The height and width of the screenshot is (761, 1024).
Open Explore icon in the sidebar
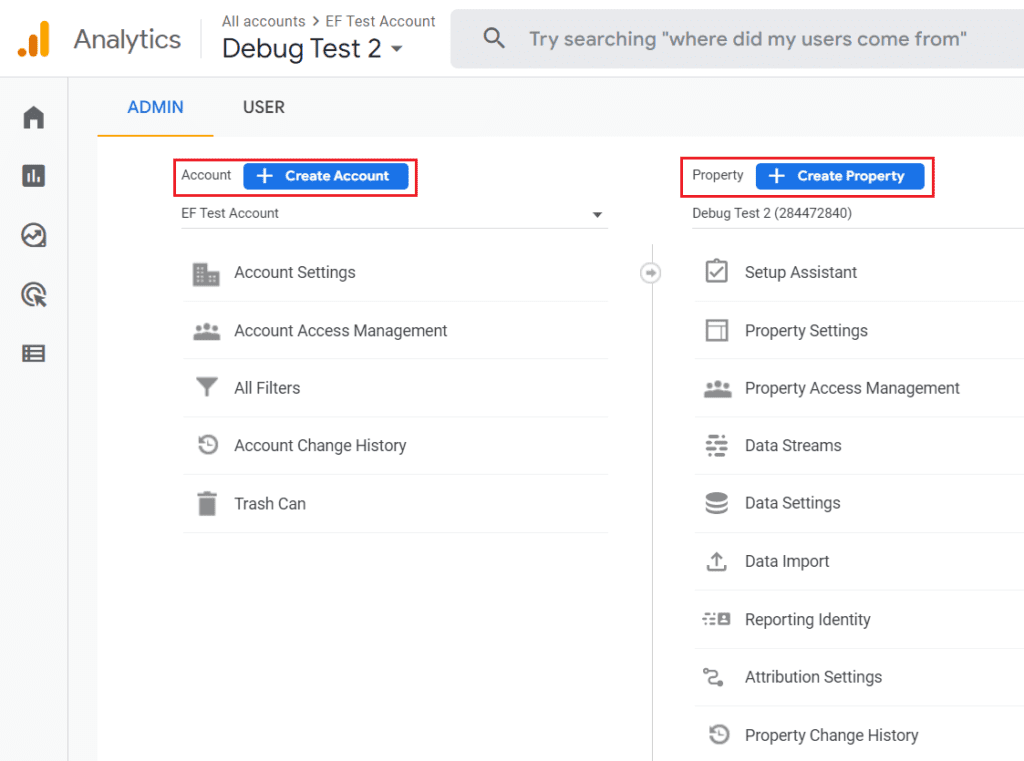[34, 235]
